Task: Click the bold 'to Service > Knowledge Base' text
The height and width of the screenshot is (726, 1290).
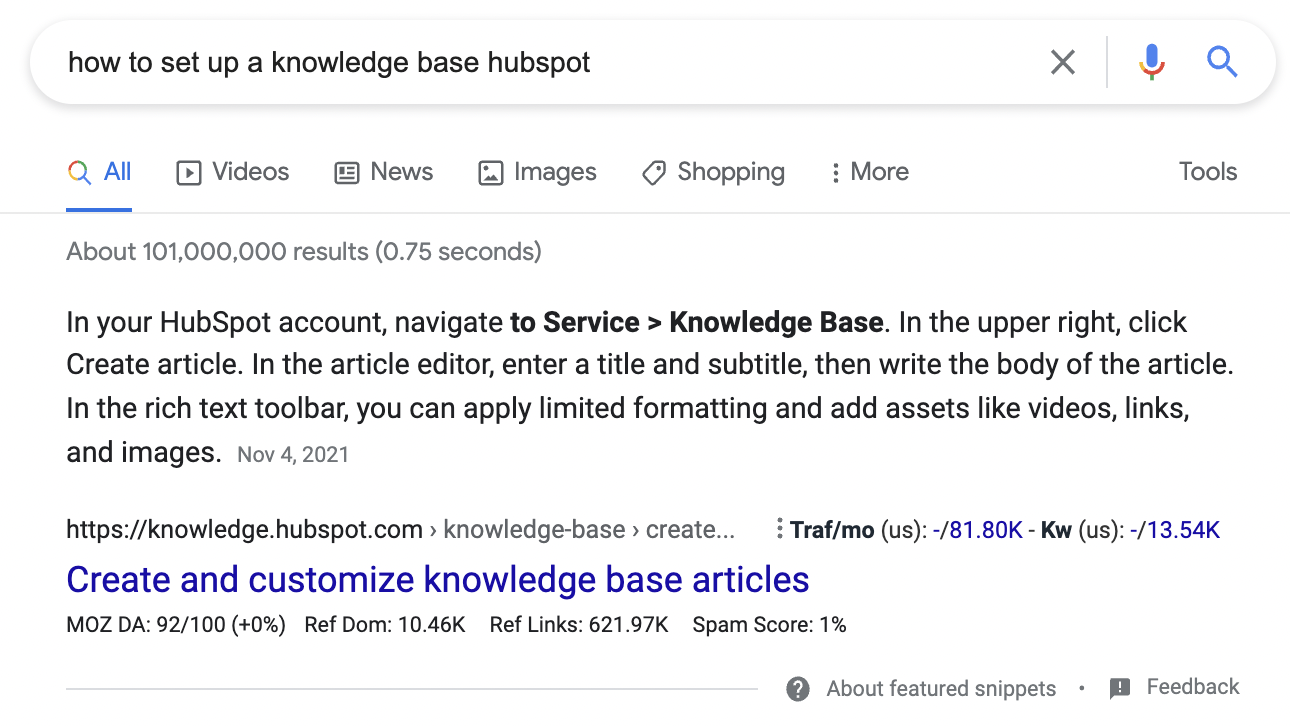Action: pos(697,323)
